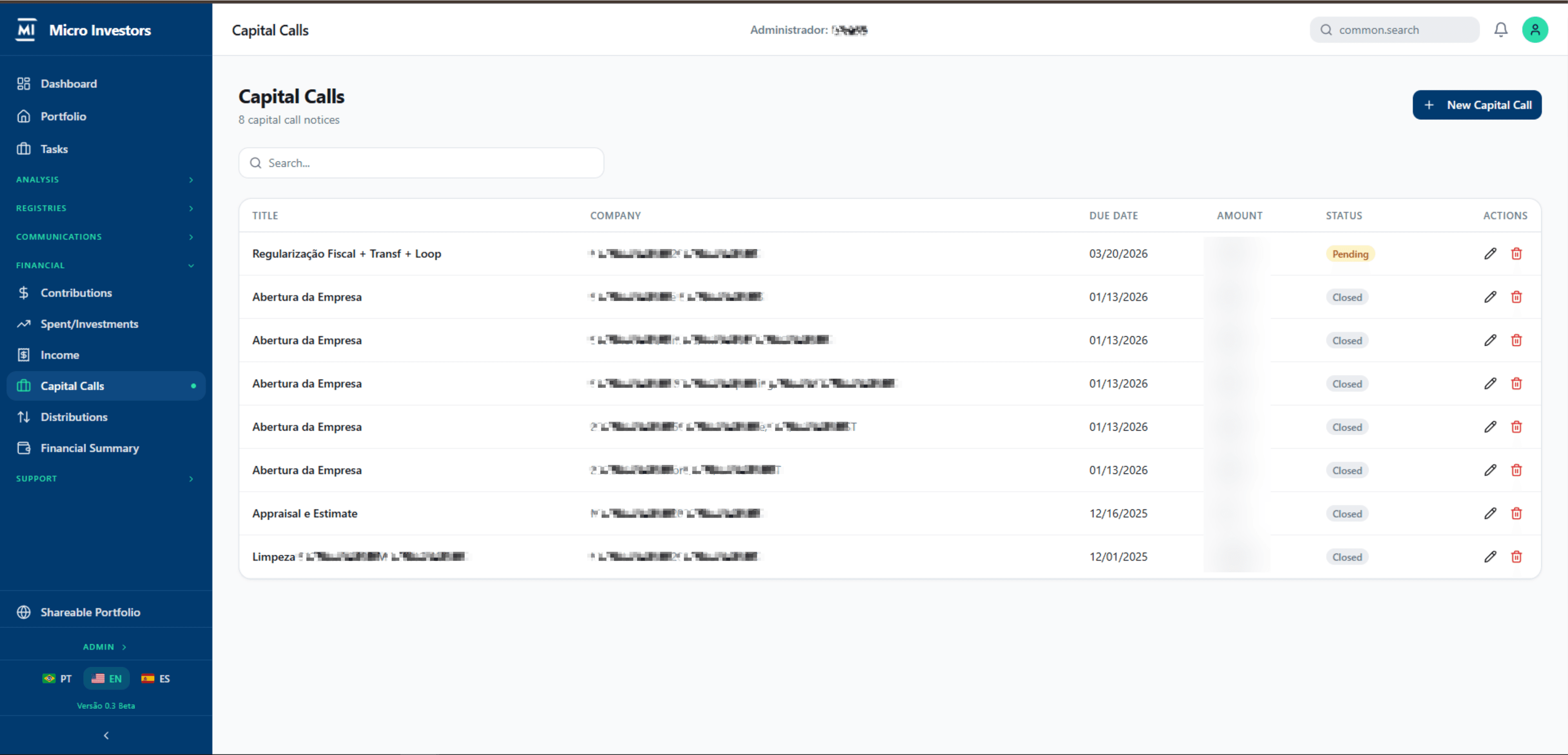Switch language to PT
Viewport: 1568px width, 755px height.
point(57,678)
